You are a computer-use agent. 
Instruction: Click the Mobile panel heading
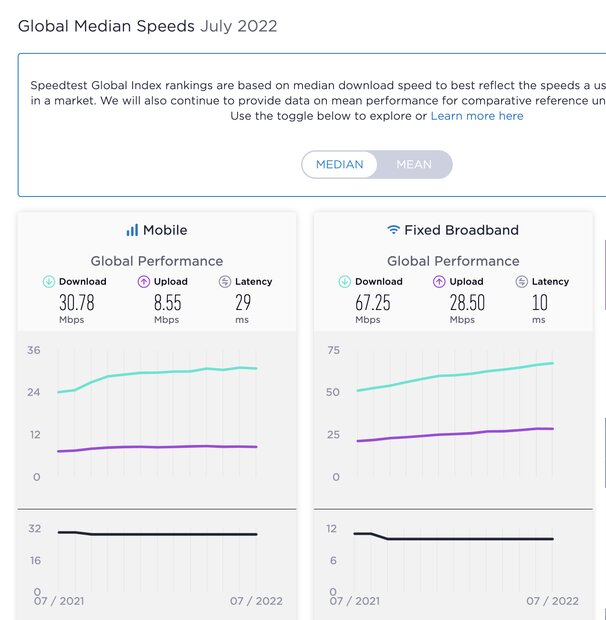coord(165,230)
